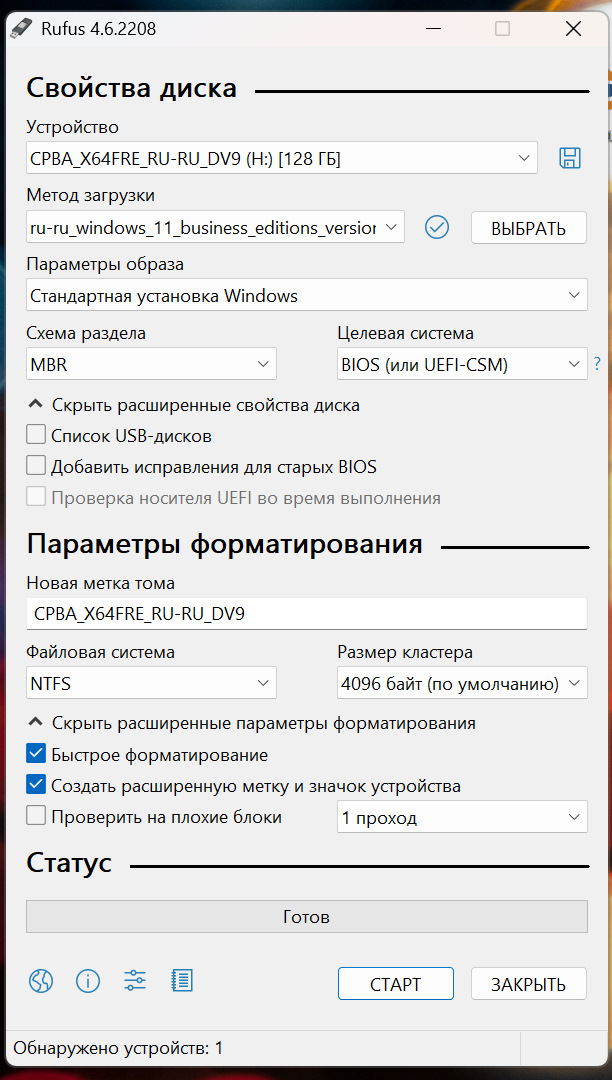The width and height of the screenshot is (612, 1080).
Task: Uncheck Быстрое форматирование option
Action: pos(36,754)
